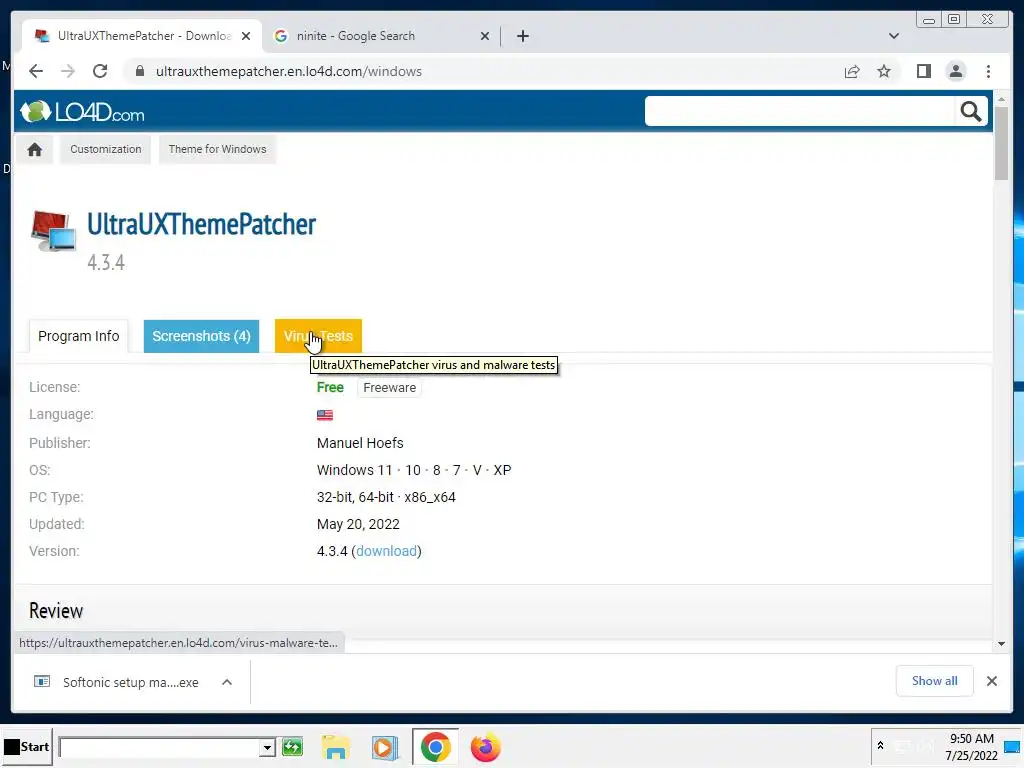Open the Customization breadcrumb
1024x768 pixels.
(x=106, y=150)
